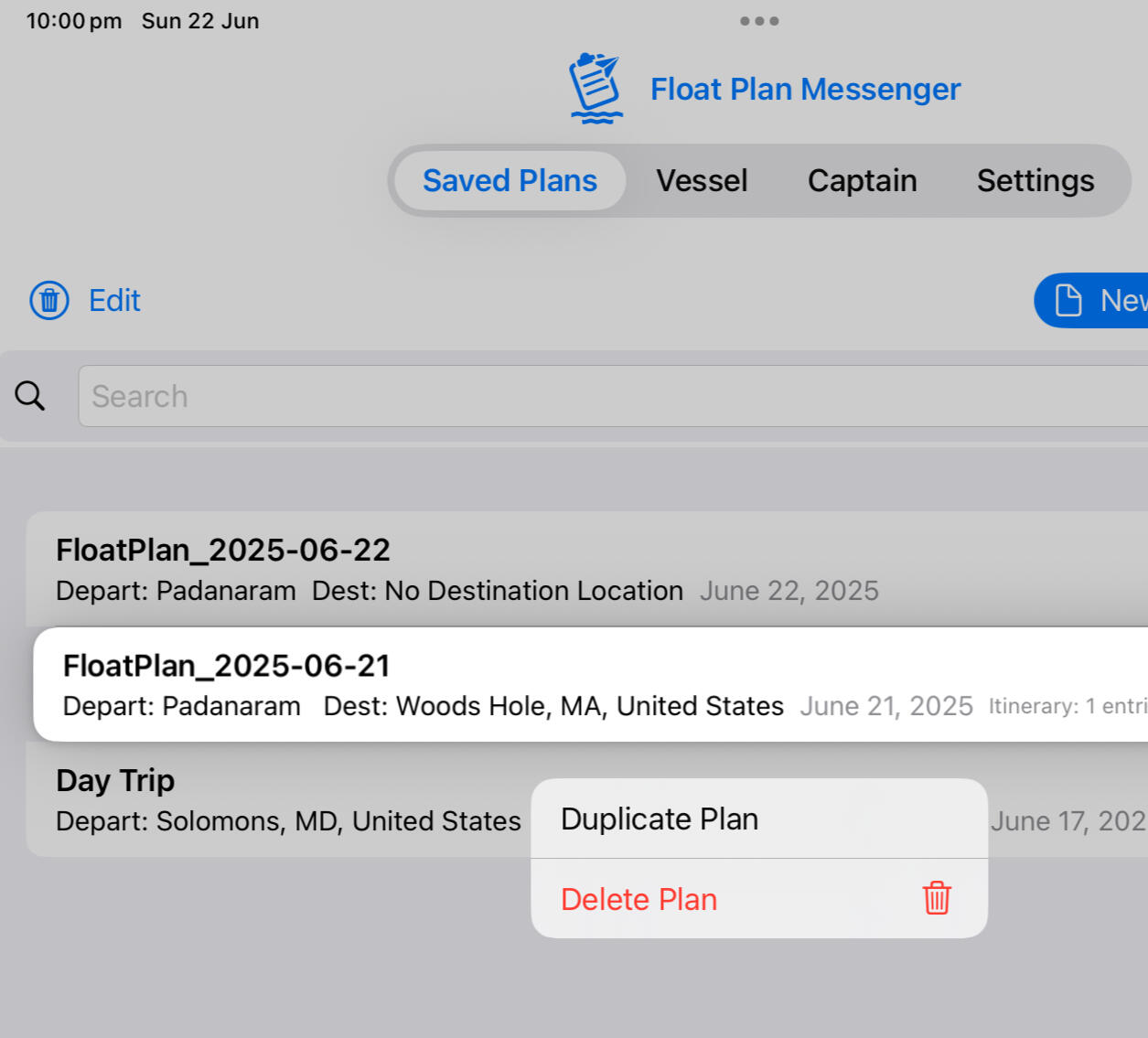Click the magnifying glass search icon

pos(30,396)
